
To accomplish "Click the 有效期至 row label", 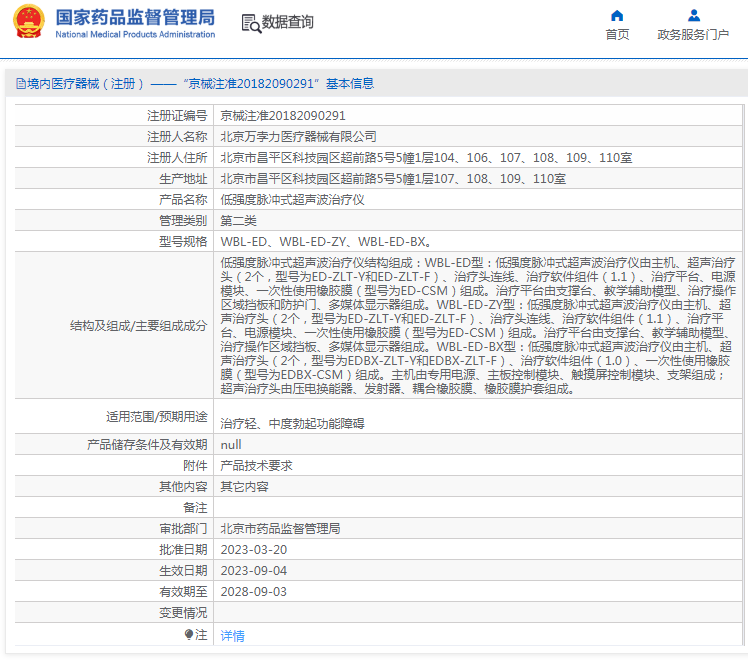I will [183, 592].
